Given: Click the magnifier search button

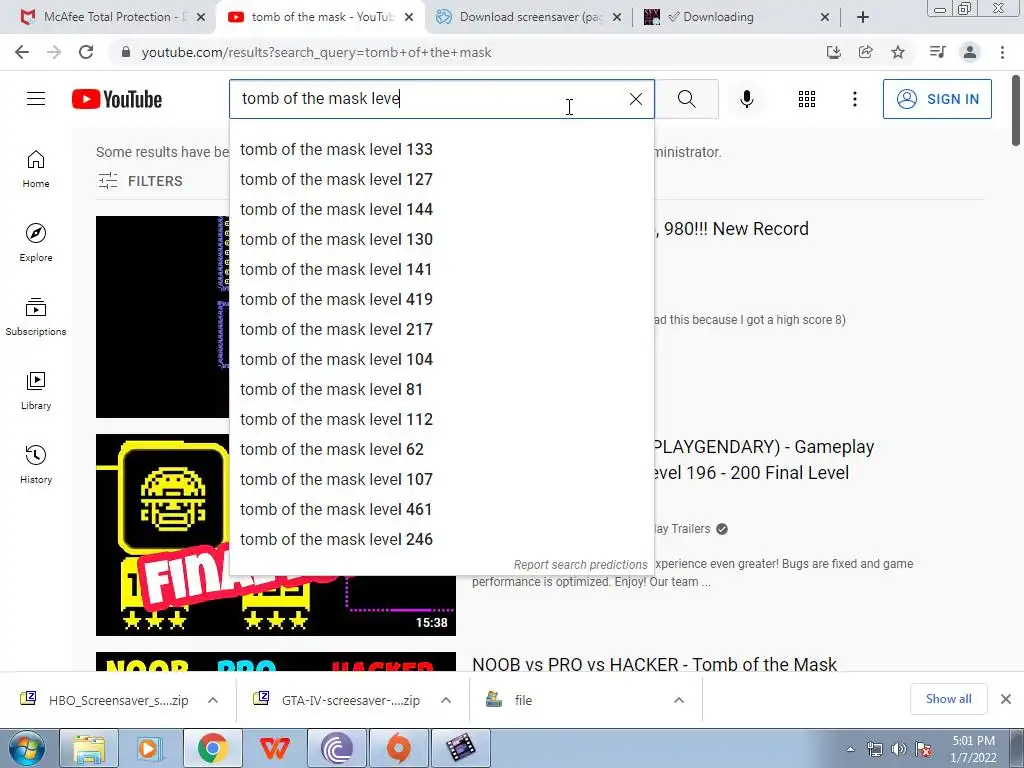Looking at the screenshot, I should 686,99.
